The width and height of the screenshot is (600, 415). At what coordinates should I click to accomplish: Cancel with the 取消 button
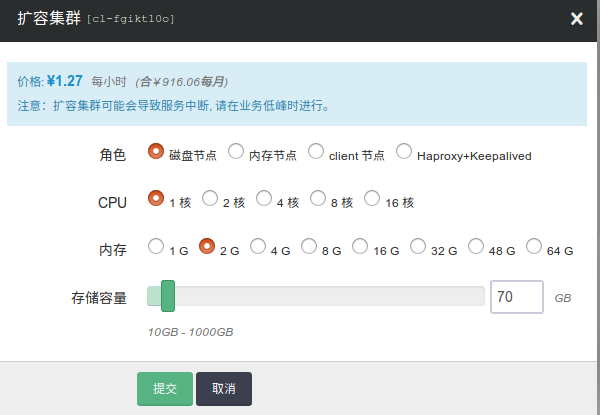click(224, 389)
